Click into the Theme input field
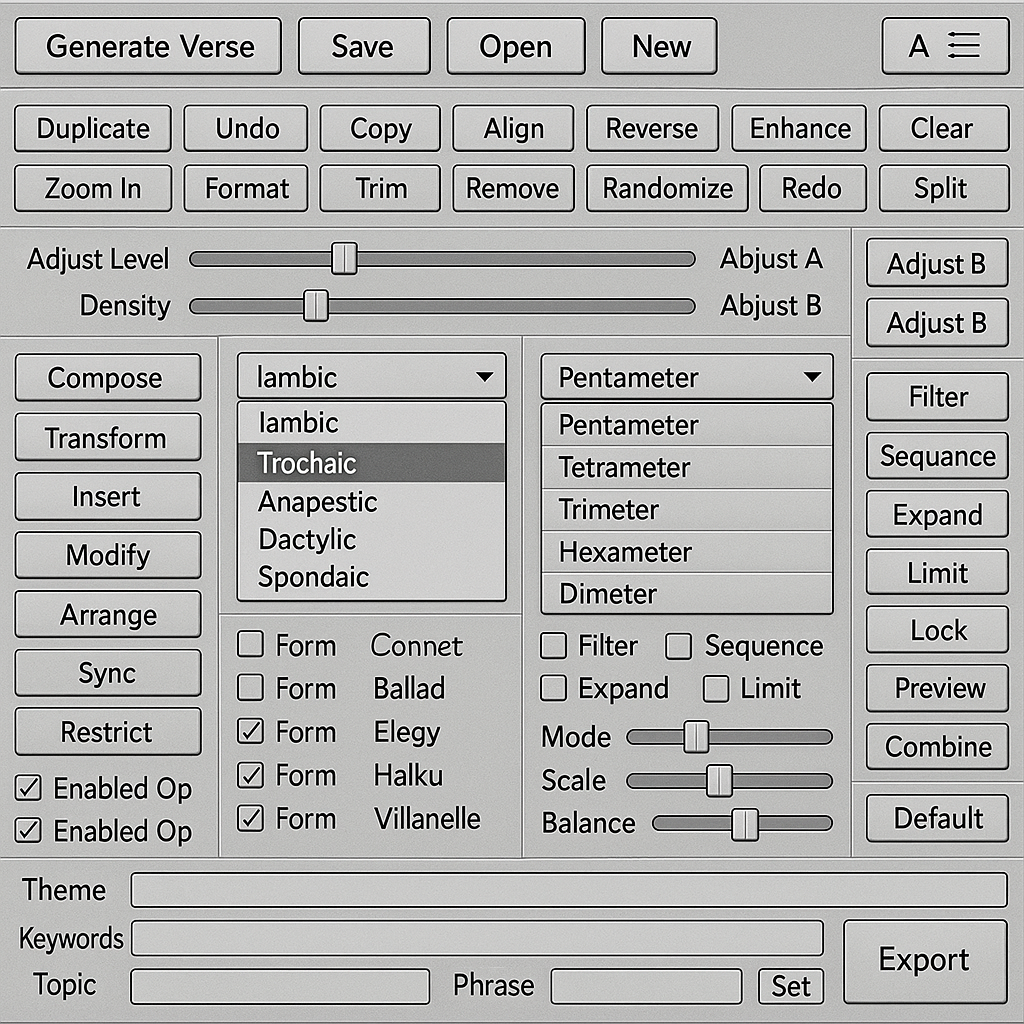1024x1024 pixels. (x=568, y=890)
